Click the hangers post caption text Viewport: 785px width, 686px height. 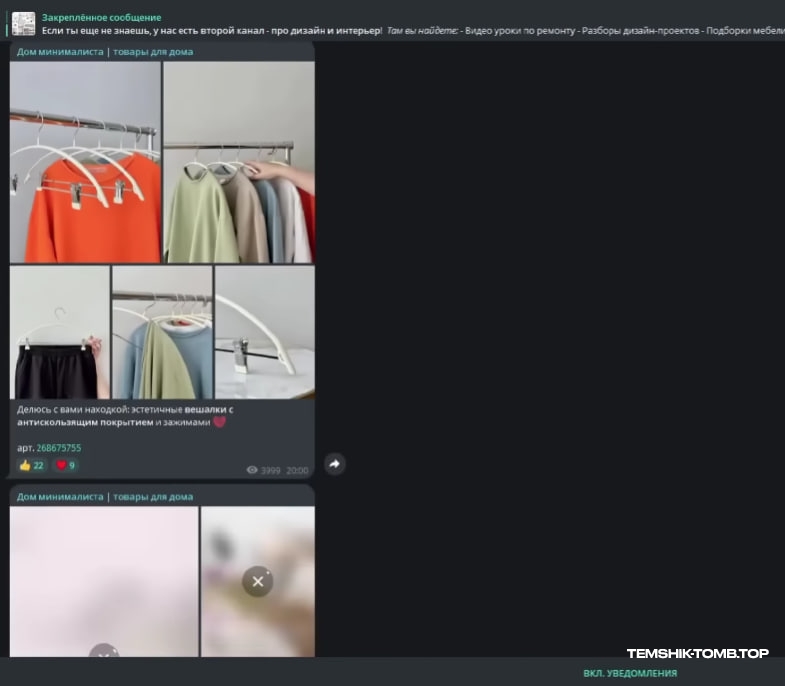(125, 416)
